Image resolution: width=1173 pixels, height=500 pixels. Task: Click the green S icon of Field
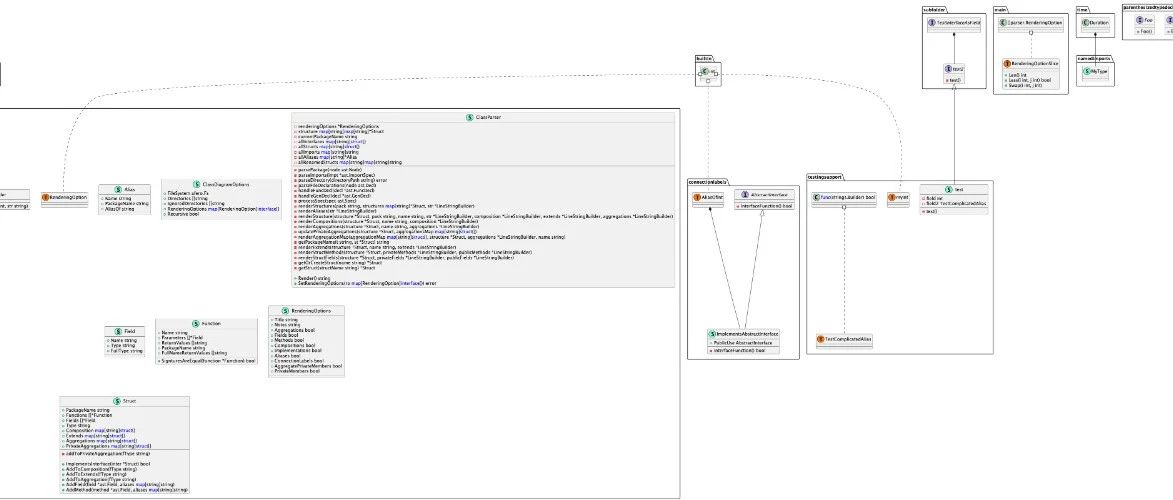(x=119, y=332)
